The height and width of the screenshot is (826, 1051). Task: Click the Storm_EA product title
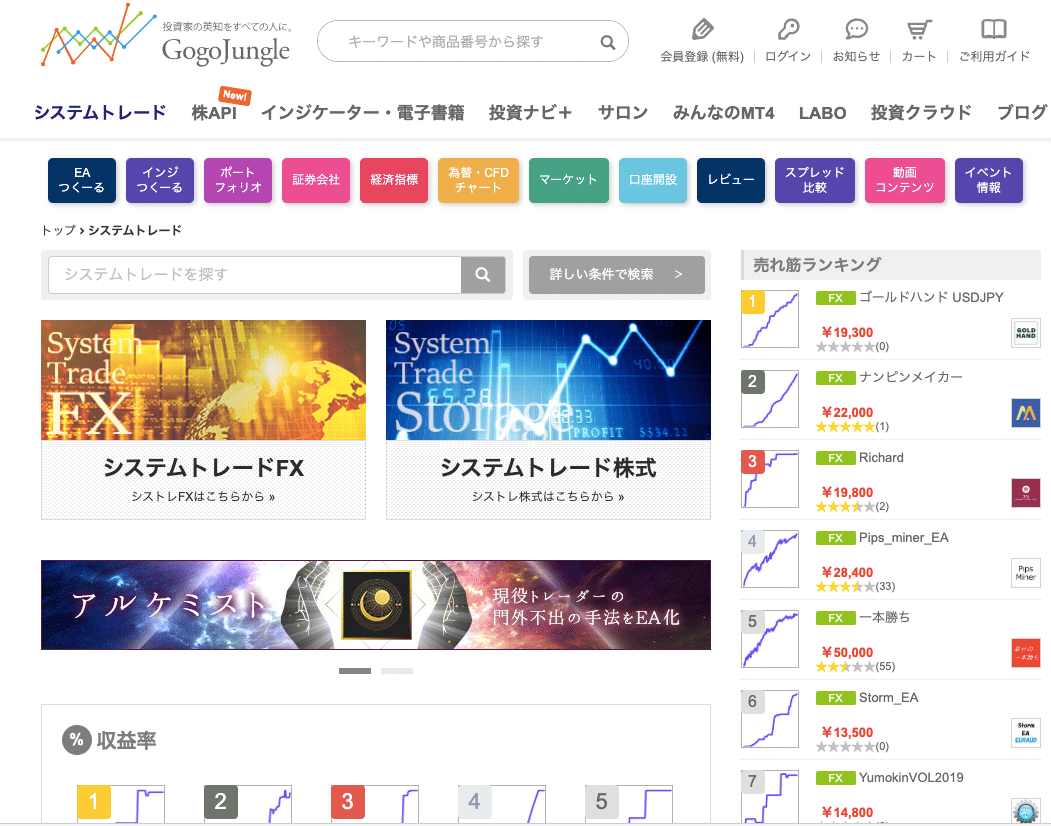(888, 698)
